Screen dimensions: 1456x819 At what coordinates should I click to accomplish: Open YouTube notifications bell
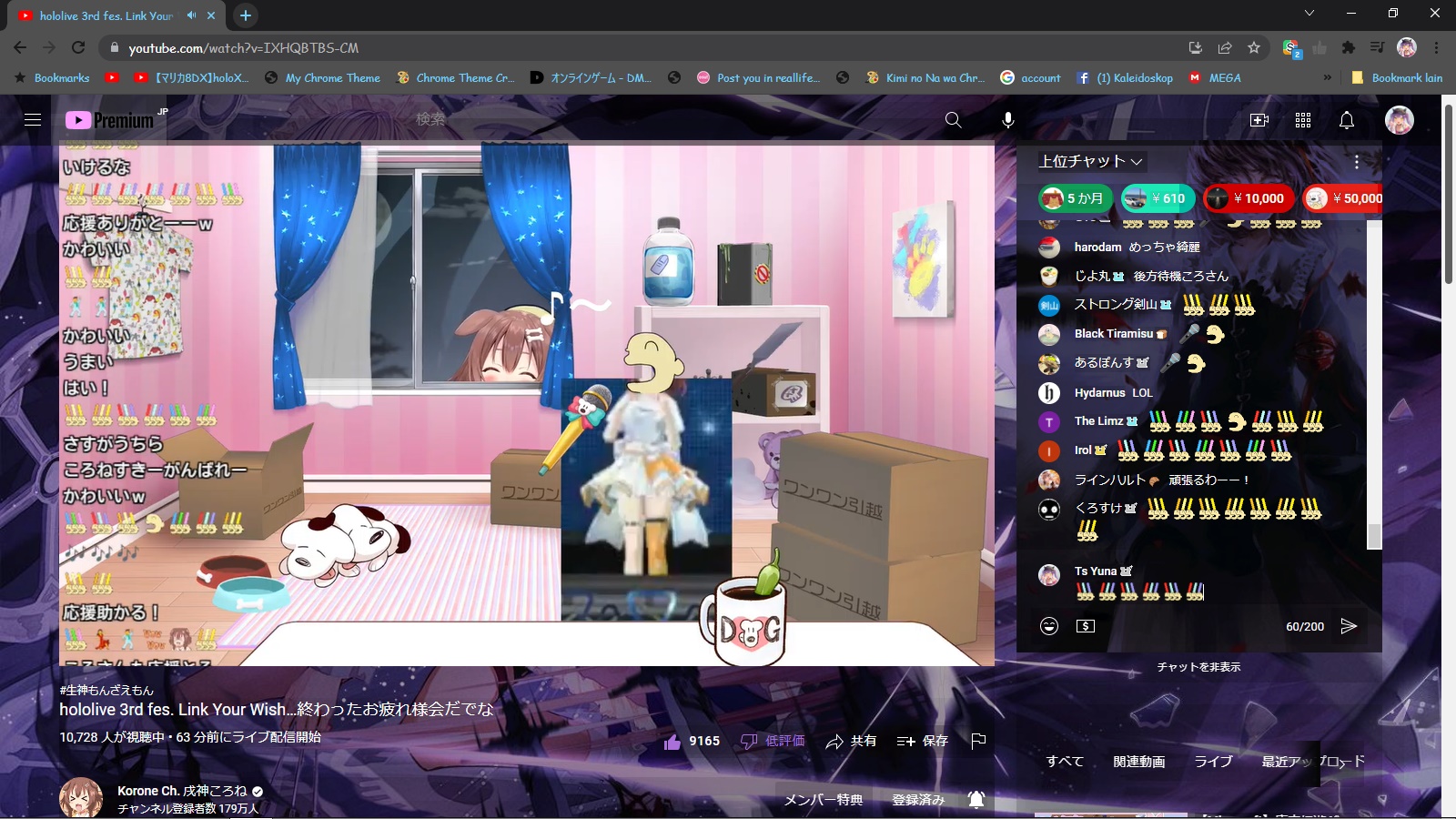(1347, 120)
